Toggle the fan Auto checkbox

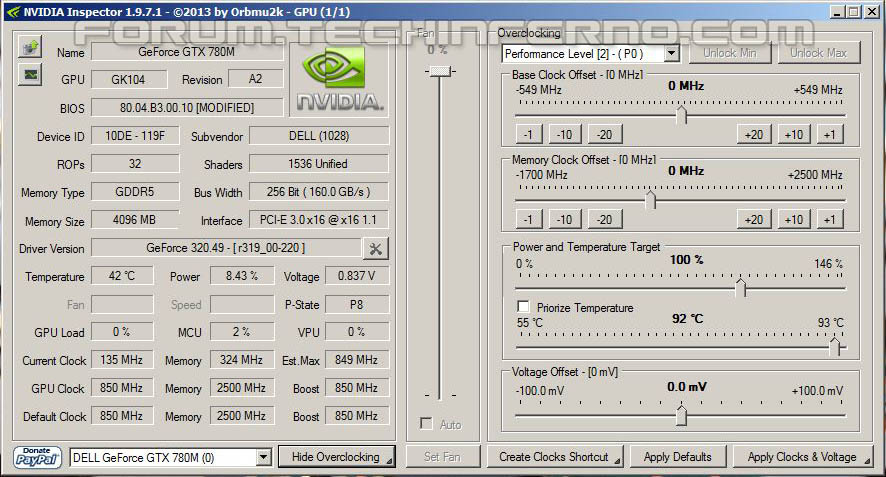point(426,424)
